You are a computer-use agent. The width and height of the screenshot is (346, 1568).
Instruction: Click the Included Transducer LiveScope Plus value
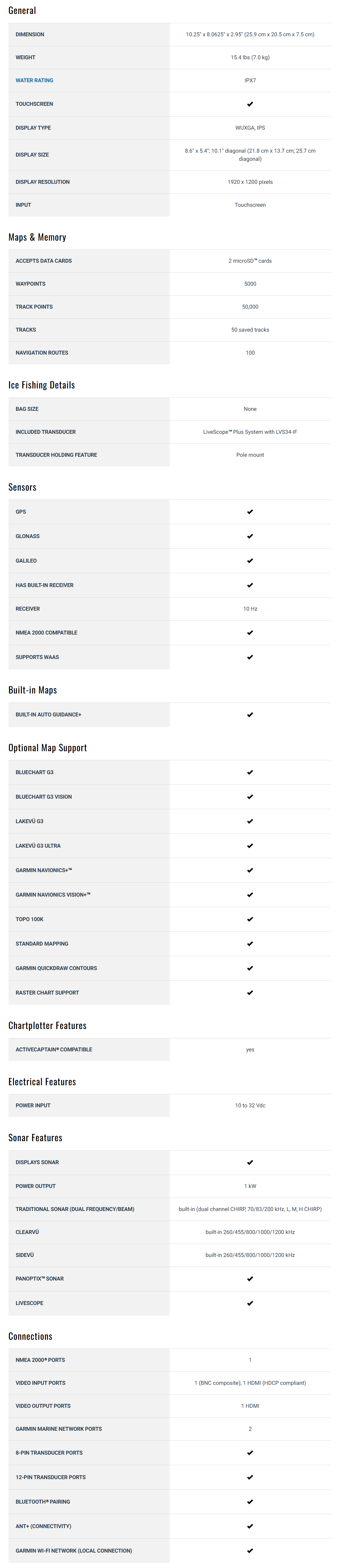250,432
